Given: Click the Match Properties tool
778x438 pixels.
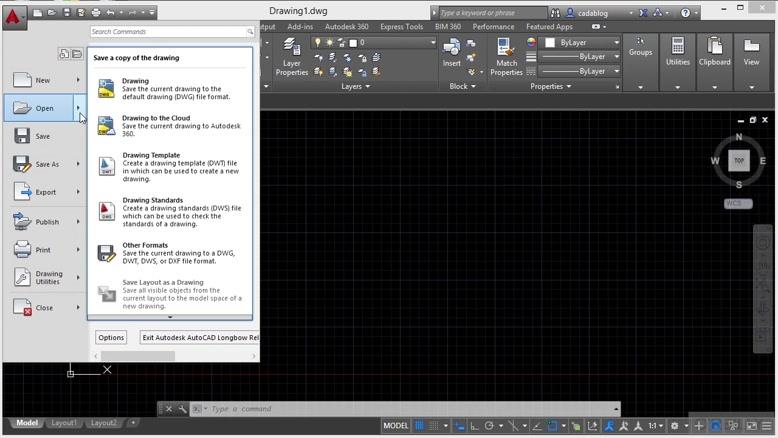Looking at the screenshot, I should pos(506,57).
